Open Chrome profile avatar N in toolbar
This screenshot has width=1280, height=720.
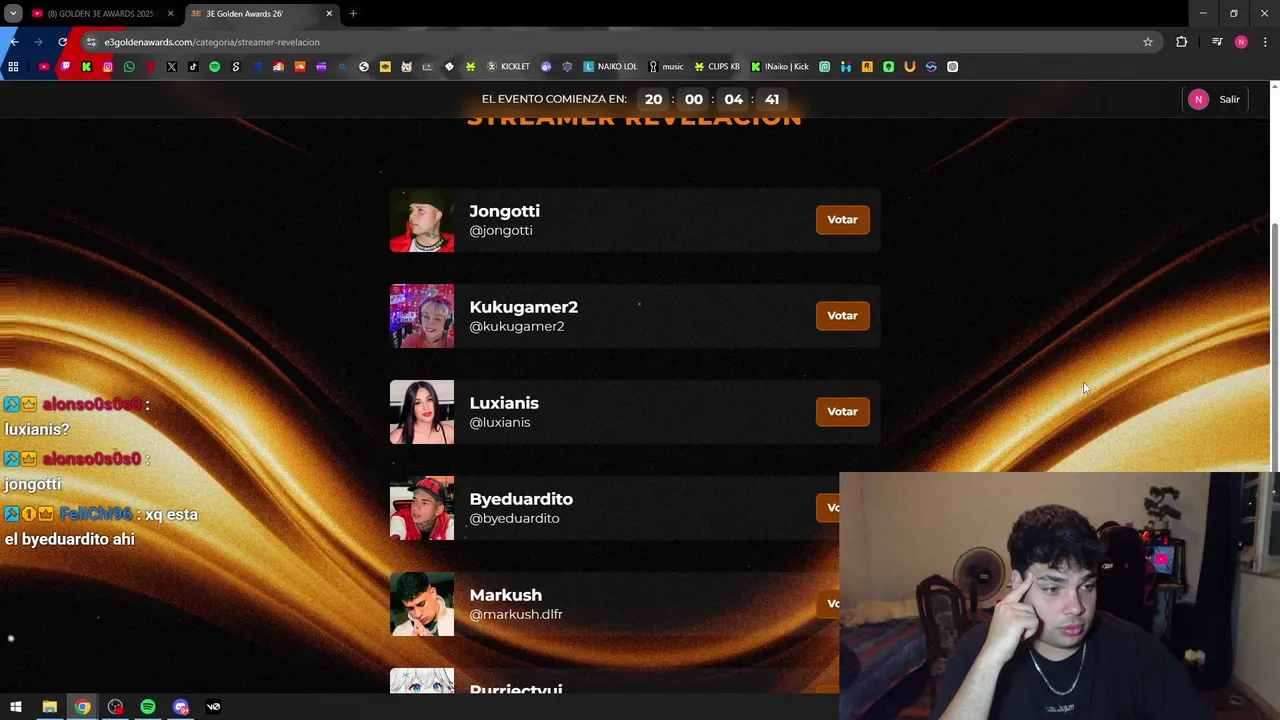point(1241,42)
